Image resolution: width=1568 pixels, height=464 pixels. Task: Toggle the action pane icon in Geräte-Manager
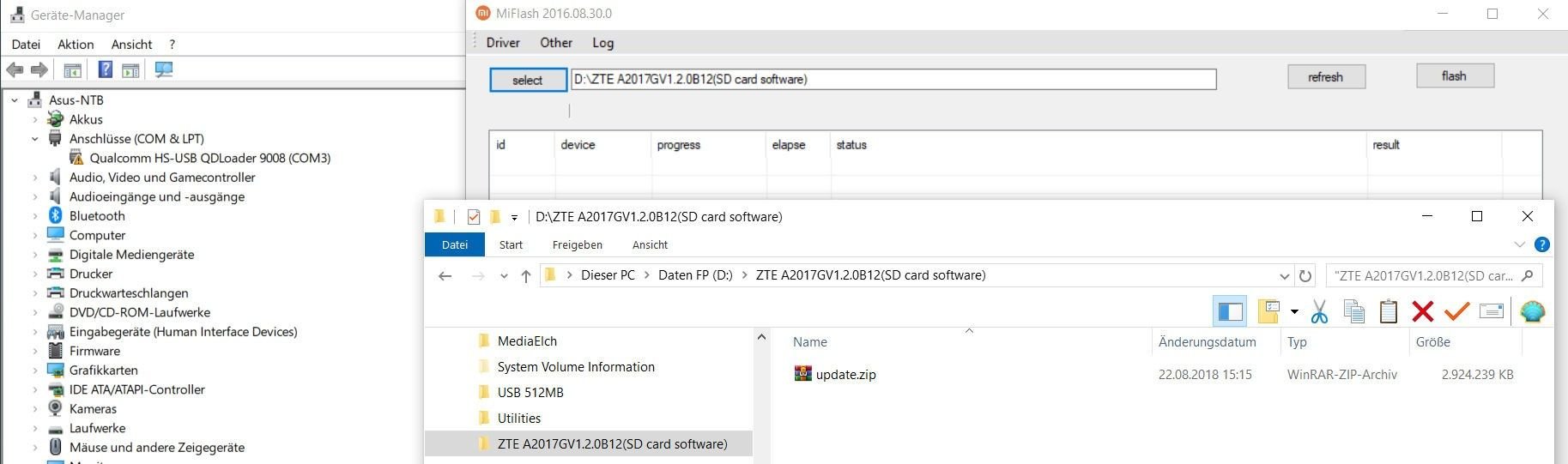130,70
